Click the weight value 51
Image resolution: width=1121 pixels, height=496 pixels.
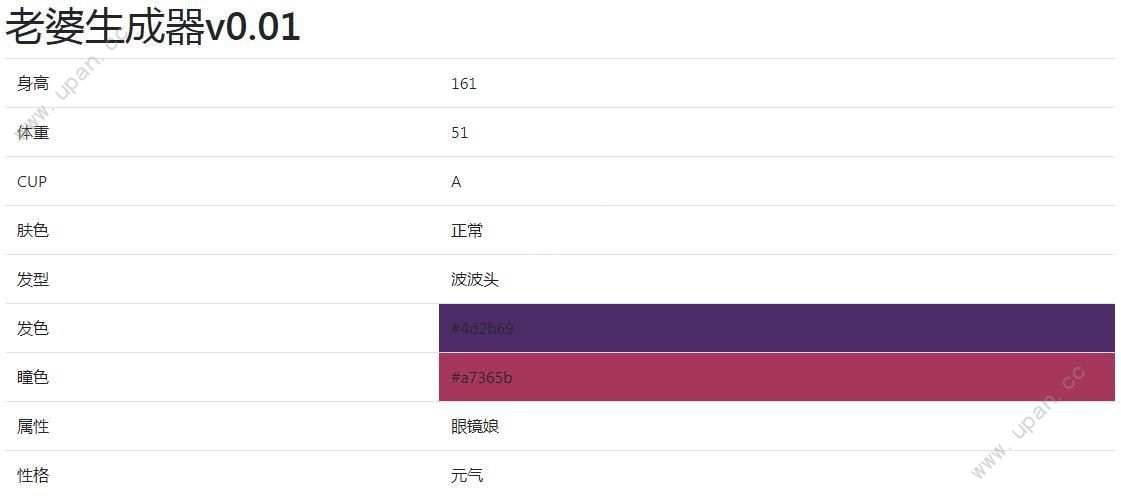tap(460, 133)
